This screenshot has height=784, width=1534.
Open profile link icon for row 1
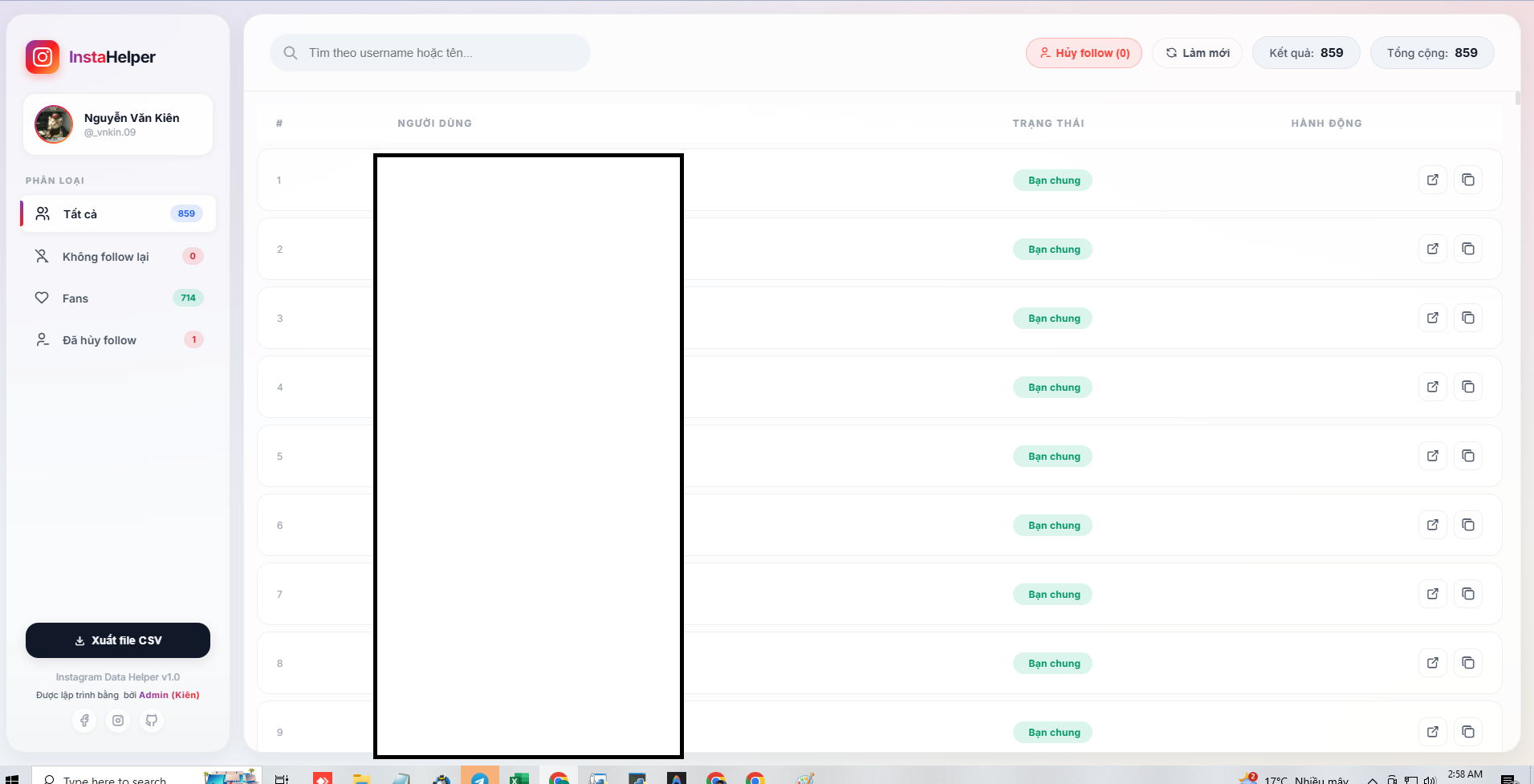[1433, 180]
